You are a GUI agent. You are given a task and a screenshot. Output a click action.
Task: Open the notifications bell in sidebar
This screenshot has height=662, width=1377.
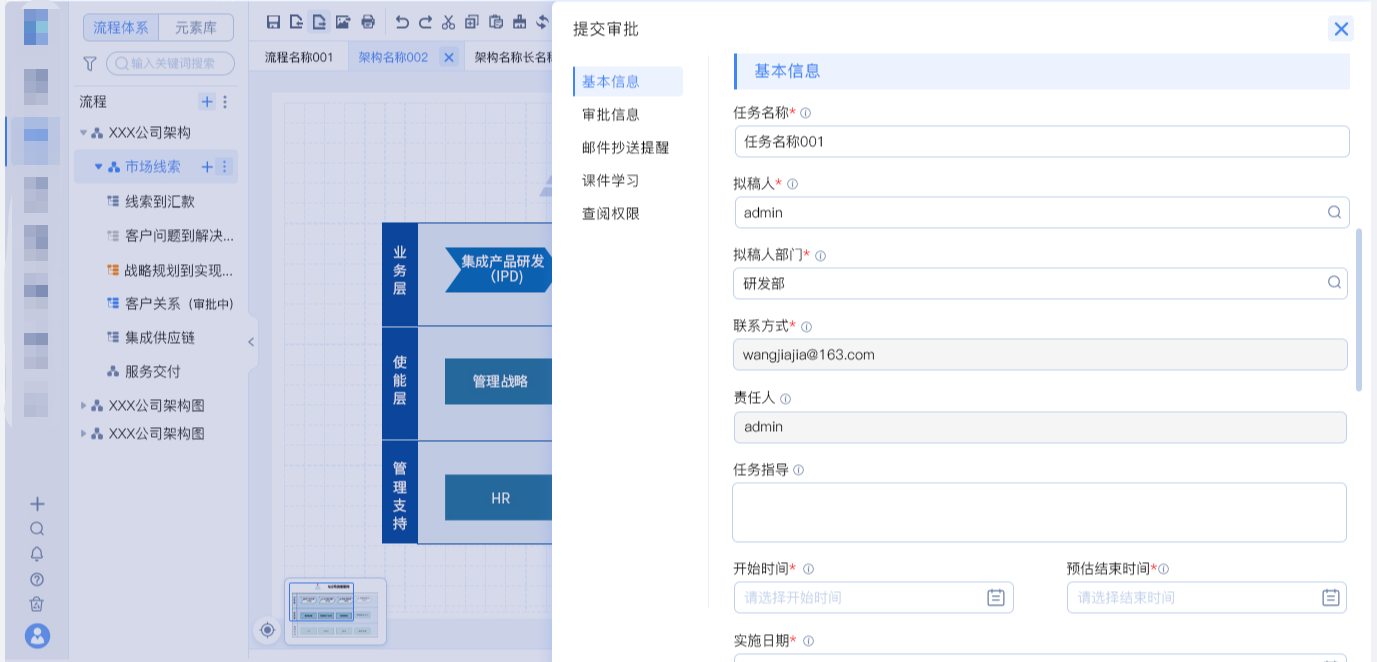(x=37, y=554)
